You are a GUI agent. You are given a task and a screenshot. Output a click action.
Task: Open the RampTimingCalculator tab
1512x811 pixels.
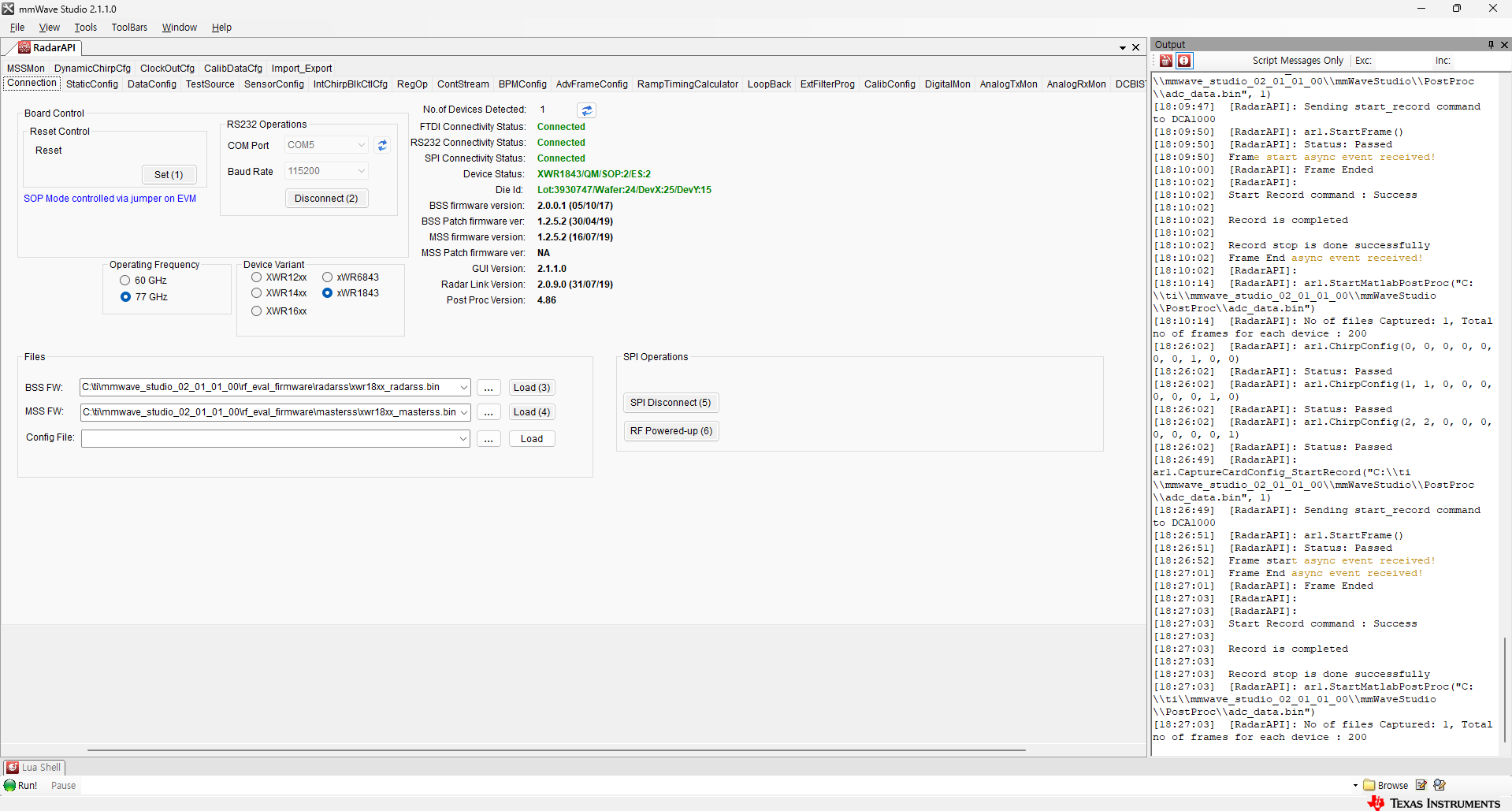pyautogui.click(x=688, y=84)
